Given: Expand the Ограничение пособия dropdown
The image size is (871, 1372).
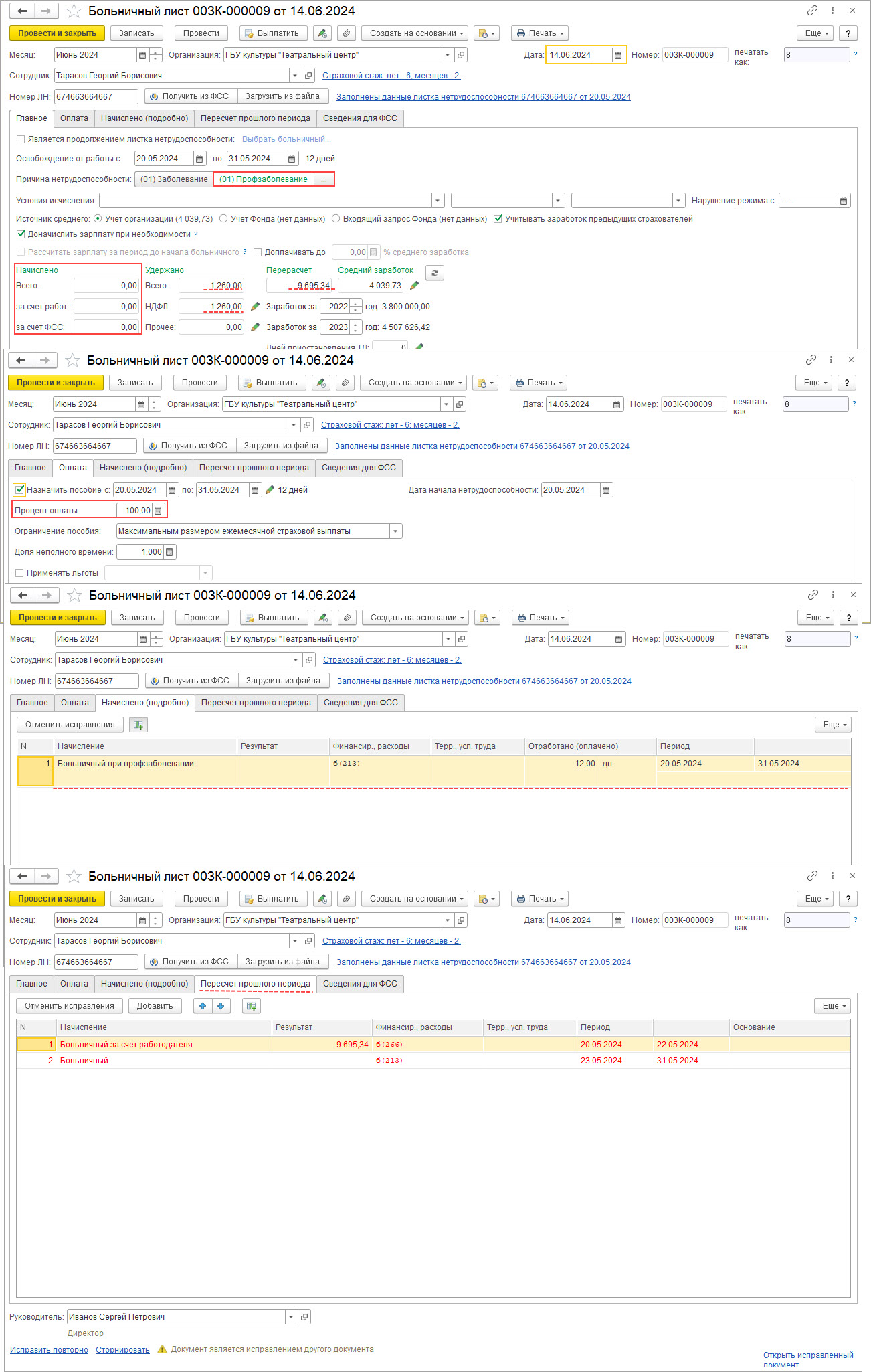Looking at the screenshot, I should [x=395, y=531].
